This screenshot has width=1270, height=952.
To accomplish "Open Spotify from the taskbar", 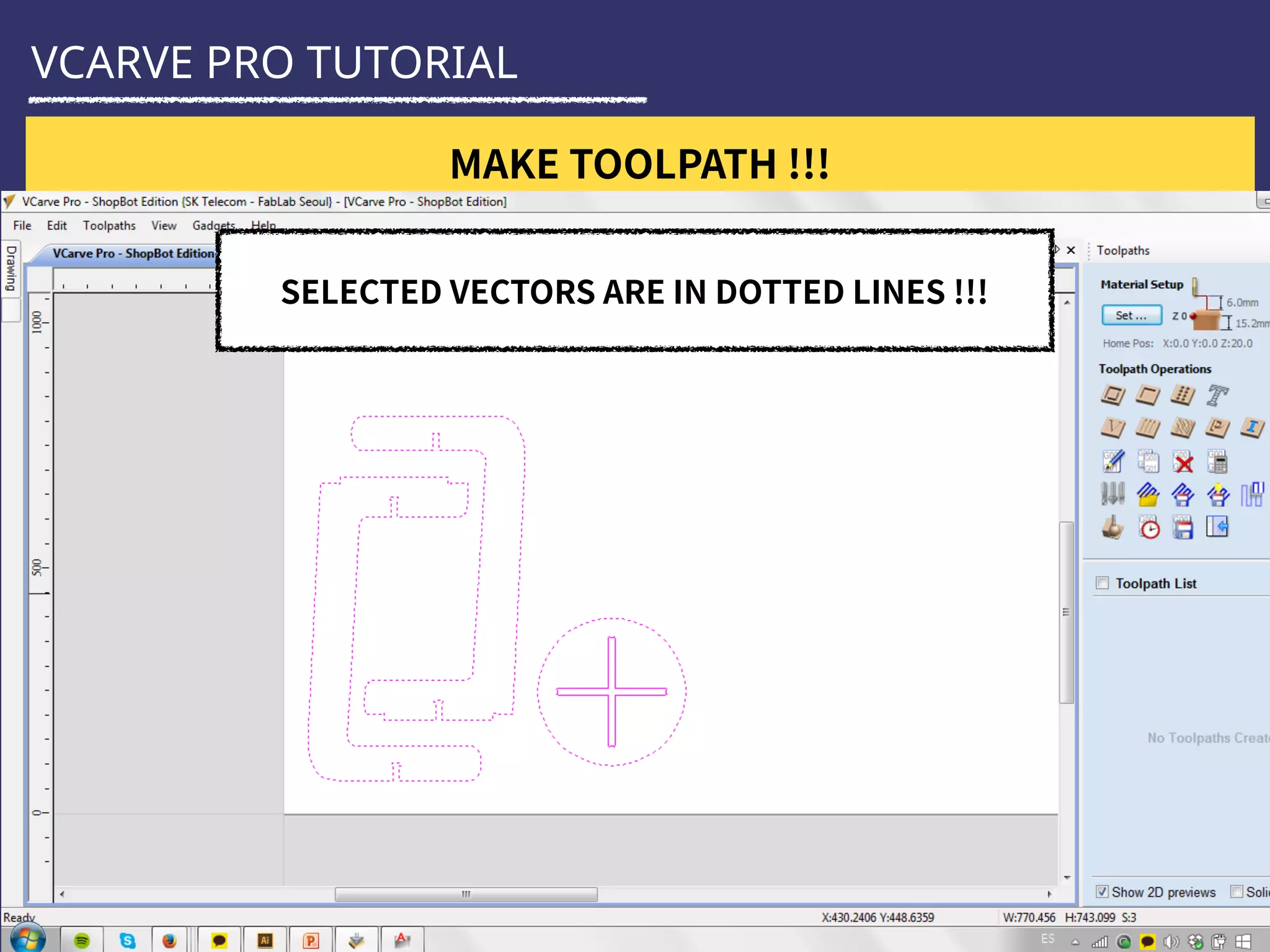I will 82,941.
